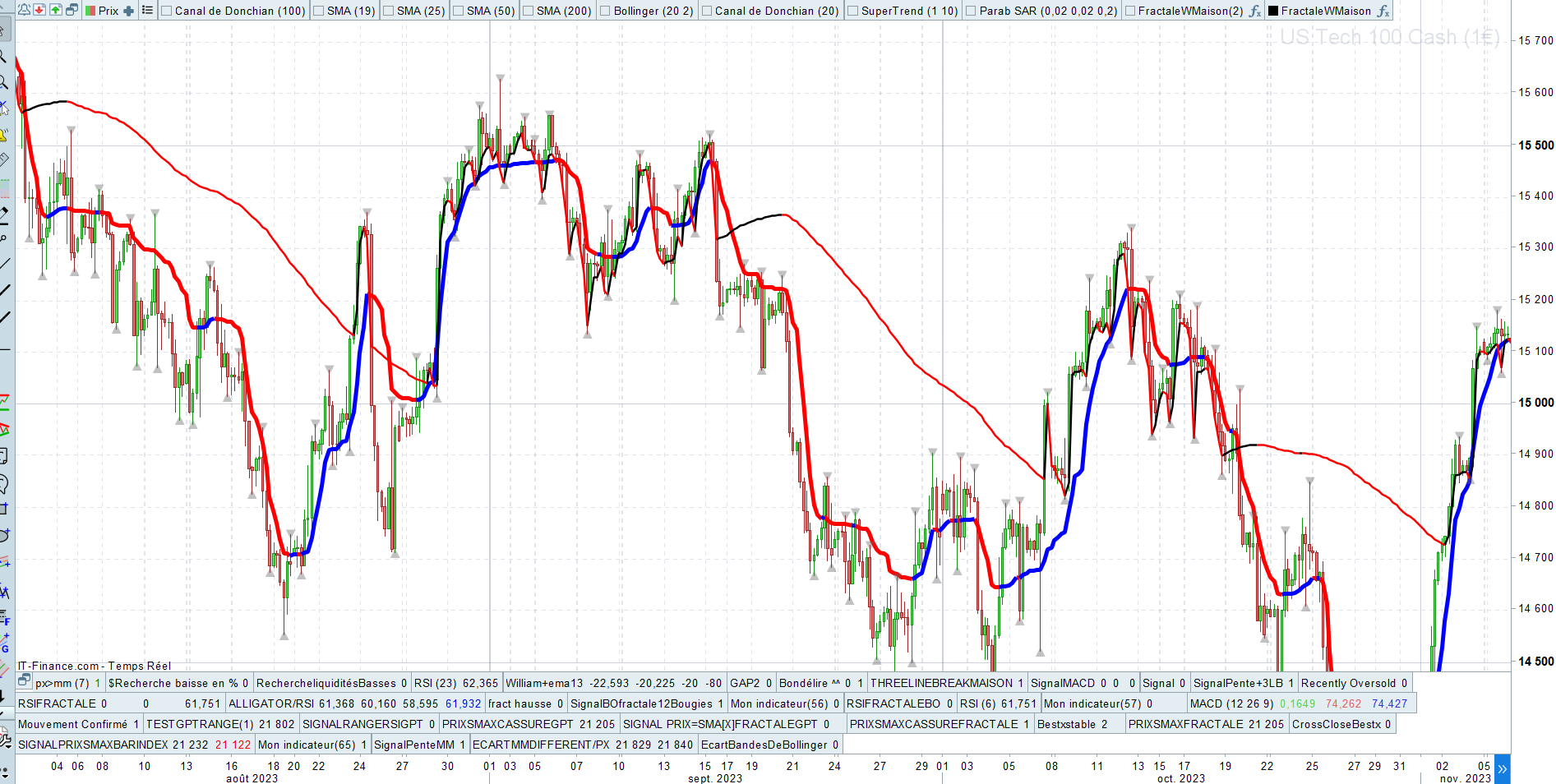Click the red down-arrow sell icon

[x=39, y=11]
